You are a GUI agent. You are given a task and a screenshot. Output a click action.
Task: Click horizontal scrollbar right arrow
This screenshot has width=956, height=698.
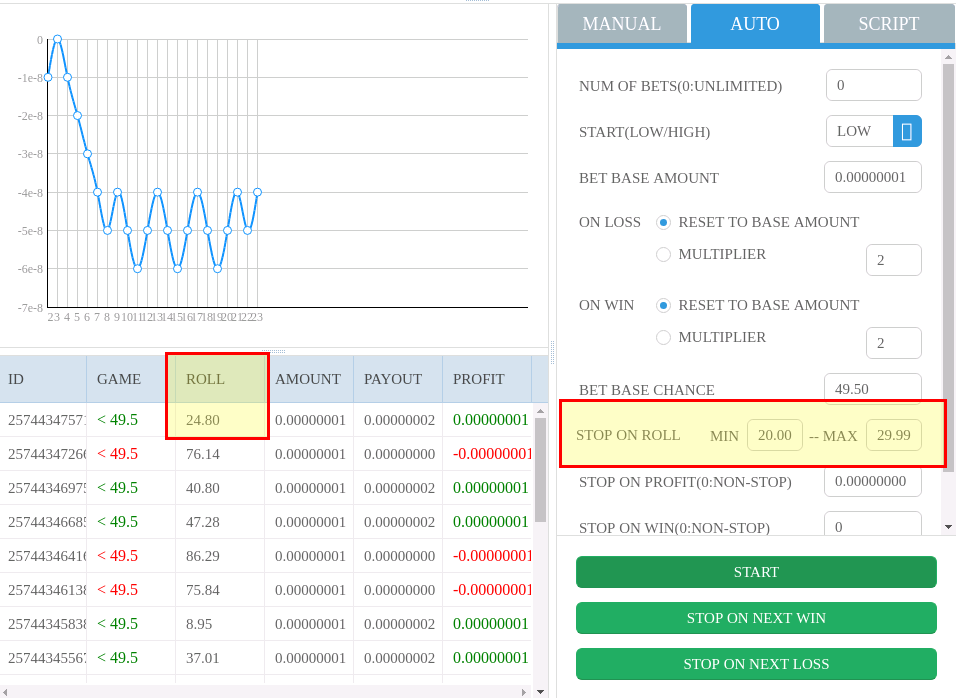point(524,692)
